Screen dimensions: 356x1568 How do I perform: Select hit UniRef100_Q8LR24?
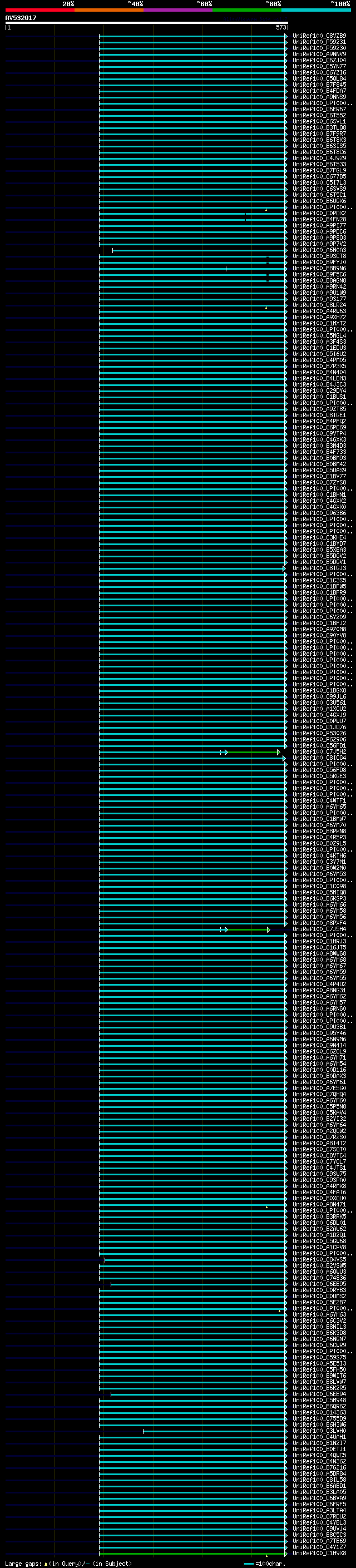319,305
